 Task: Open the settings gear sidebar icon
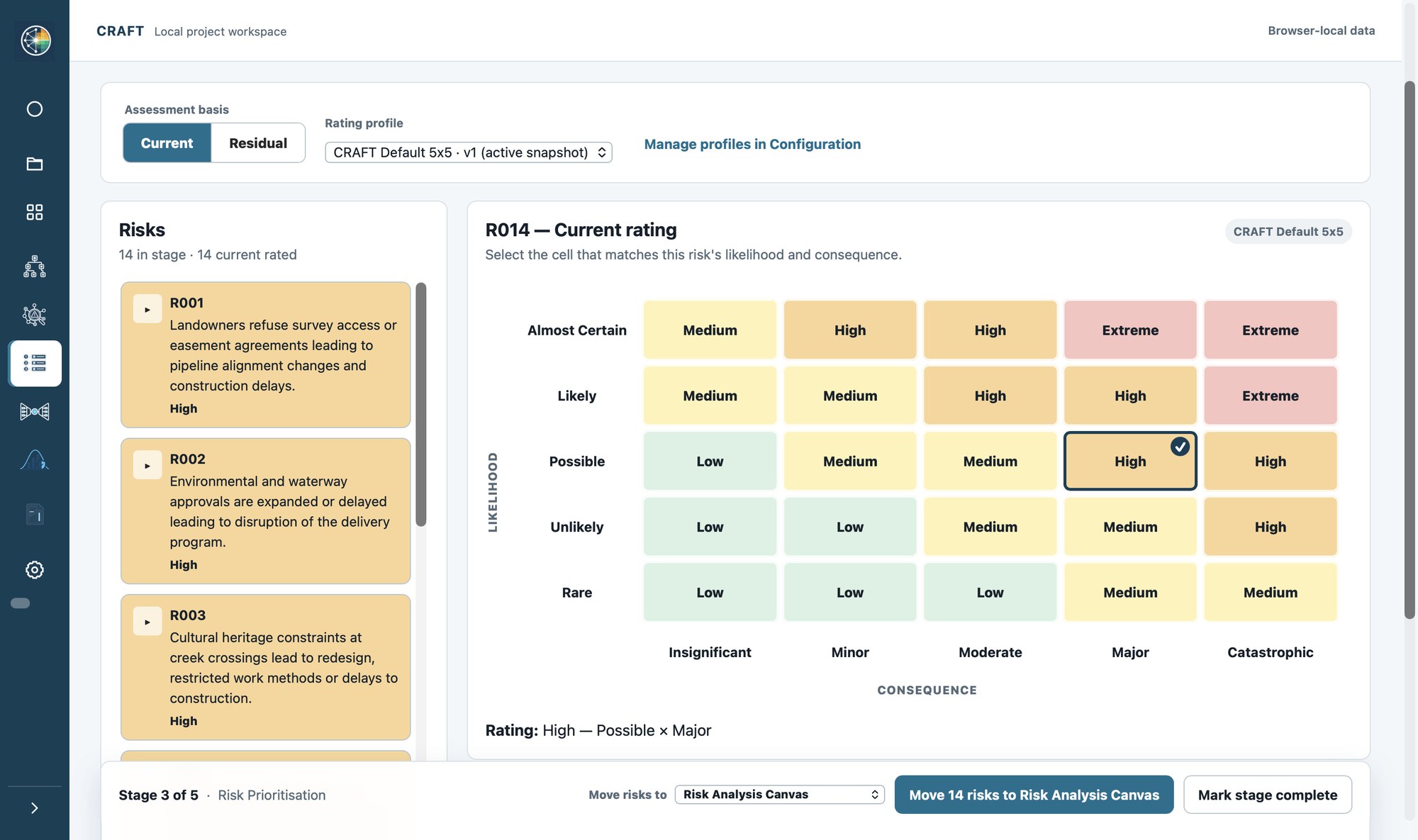point(35,570)
